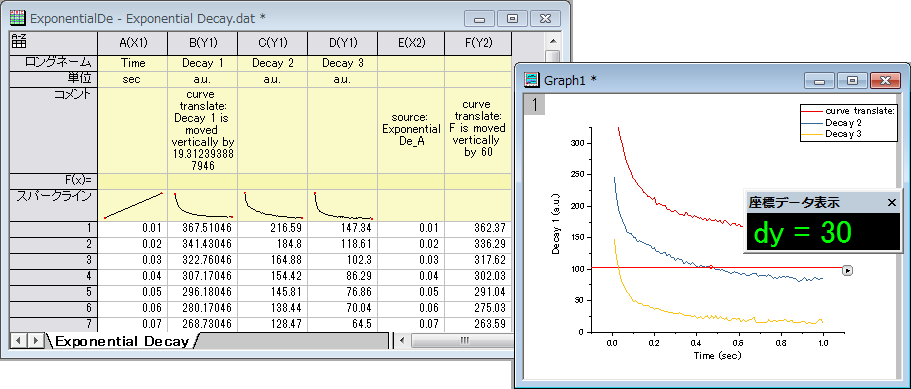Click the sparkline for column A
This screenshot has width=911, height=389.
[x=132, y=205]
